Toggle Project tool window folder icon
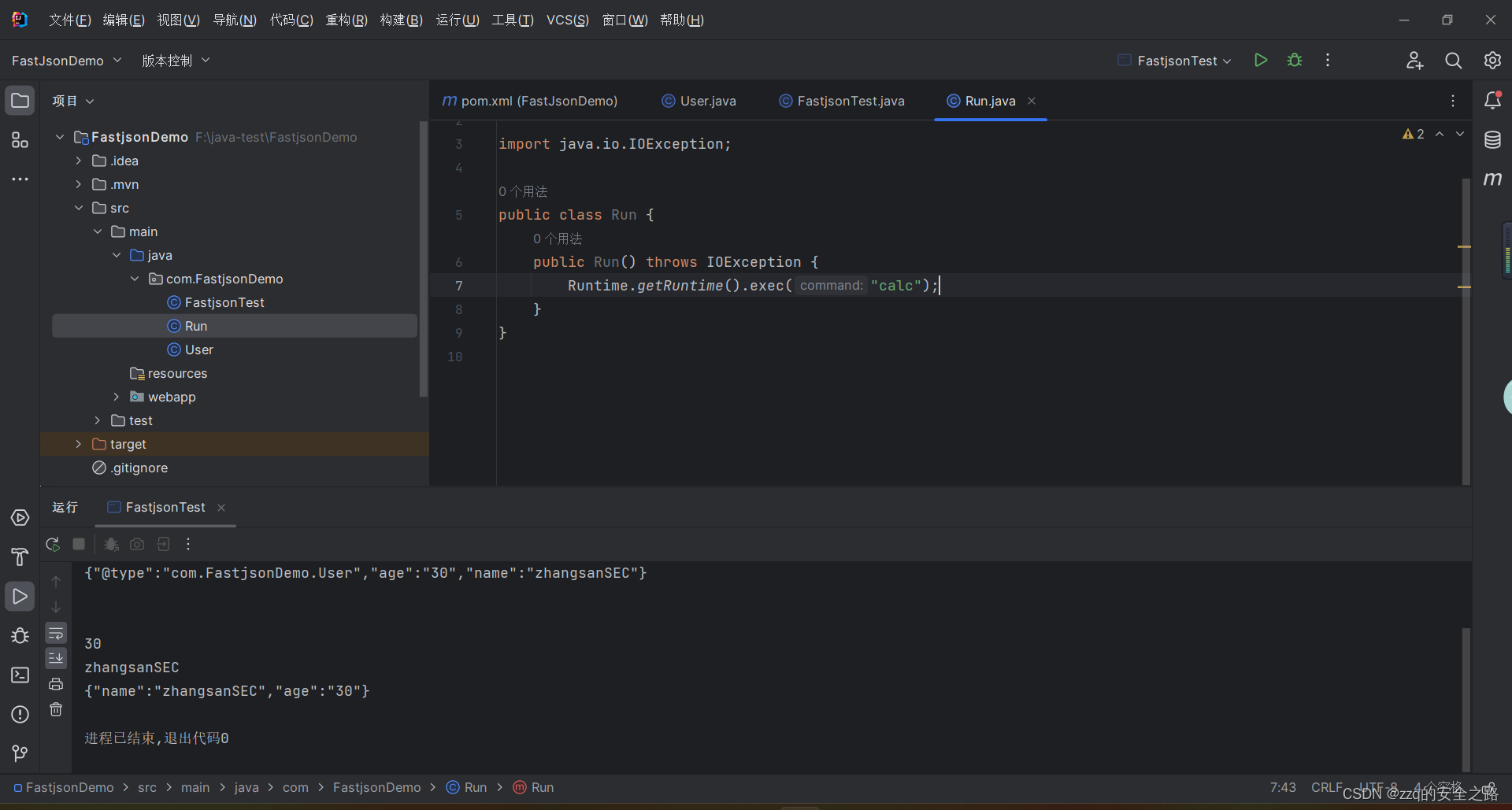This screenshot has width=1512, height=810. point(20,101)
